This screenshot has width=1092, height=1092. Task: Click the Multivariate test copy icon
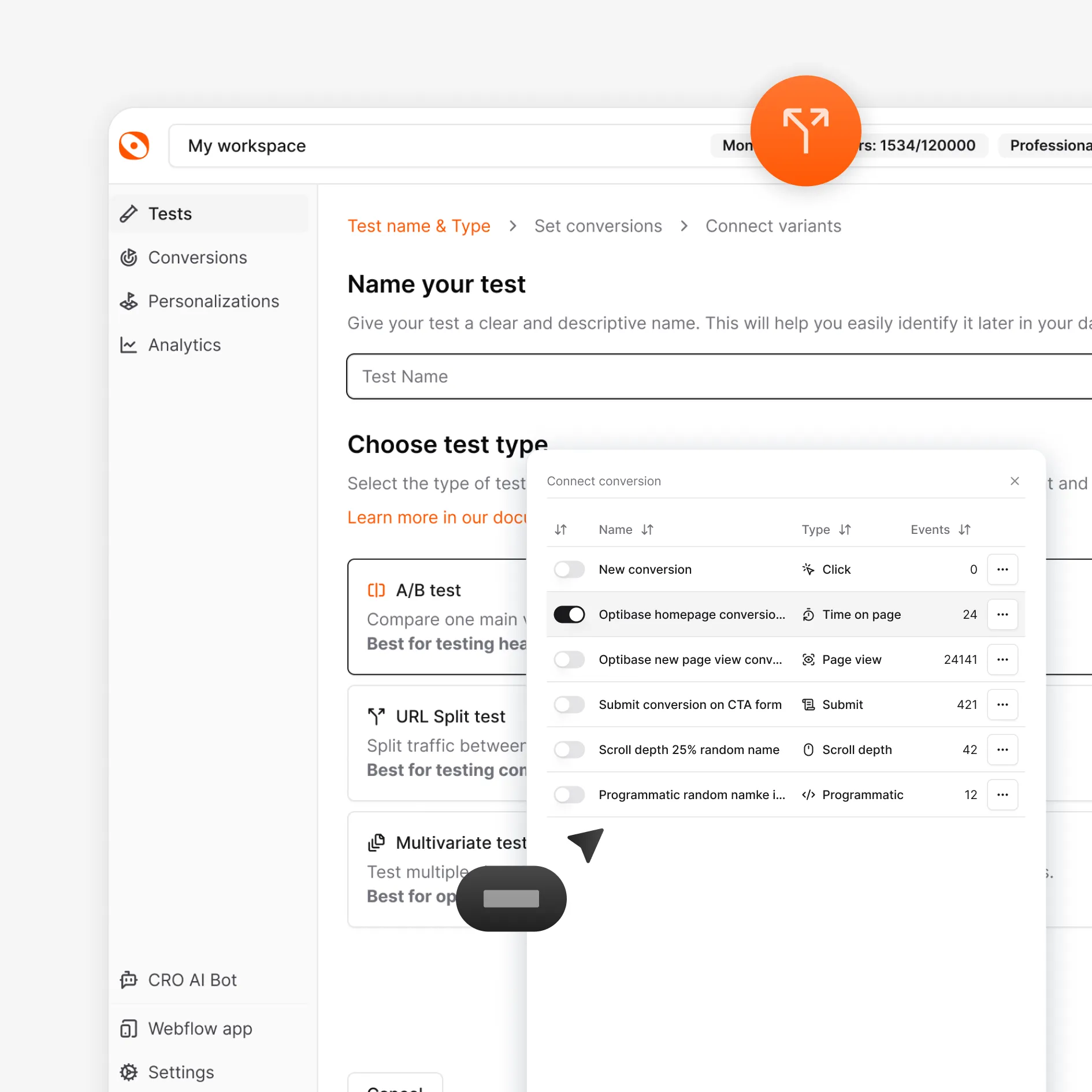point(376,843)
